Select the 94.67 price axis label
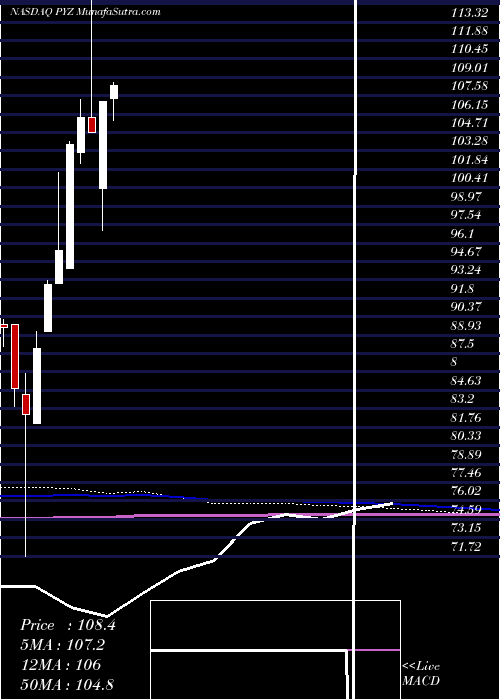The height and width of the screenshot is (700, 500). click(467, 252)
